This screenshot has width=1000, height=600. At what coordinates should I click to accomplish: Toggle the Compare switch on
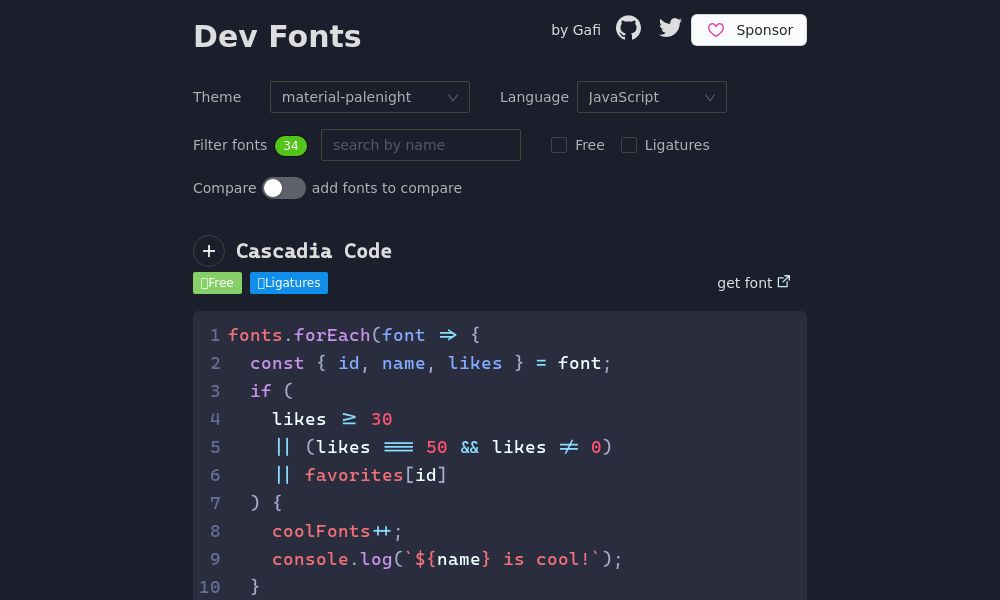(284, 188)
